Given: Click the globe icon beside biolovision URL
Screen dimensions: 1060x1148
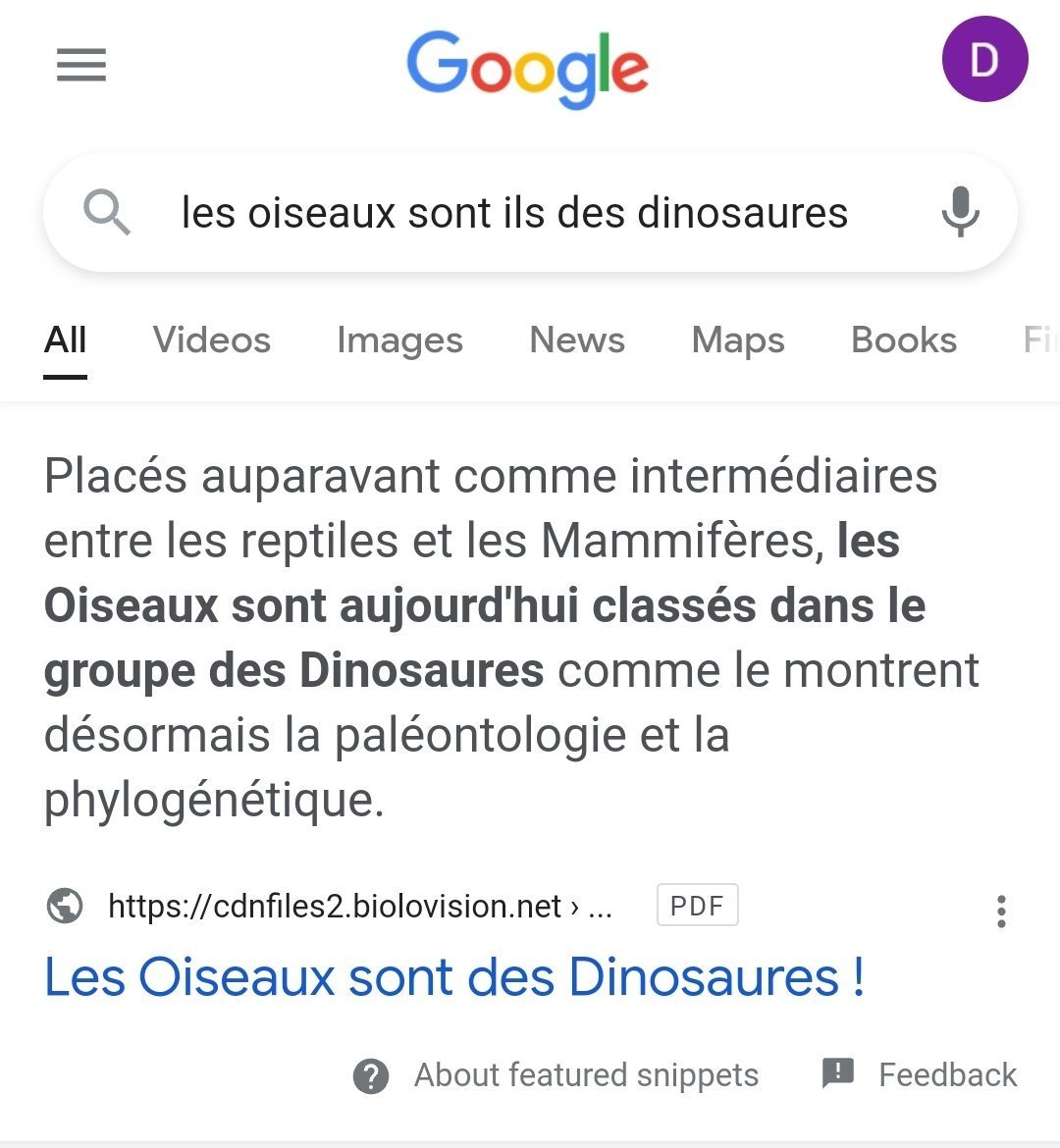Looking at the screenshot, I should pyautogui.click(x=65, y=906).
